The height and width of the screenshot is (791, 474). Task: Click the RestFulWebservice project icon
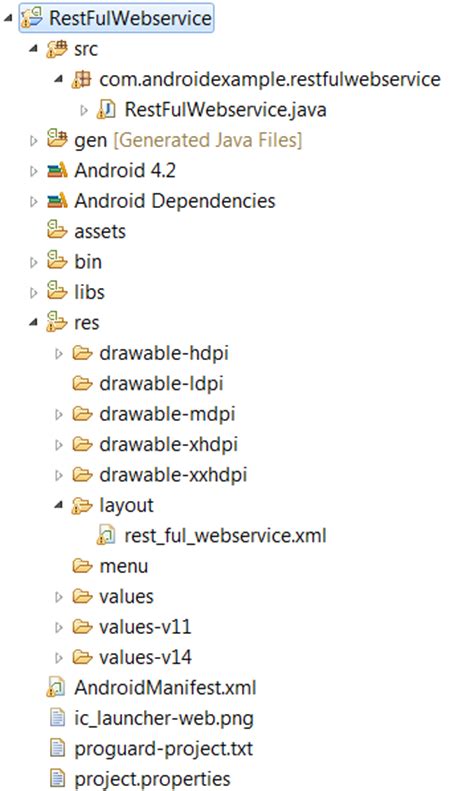(x=32, y=18)
